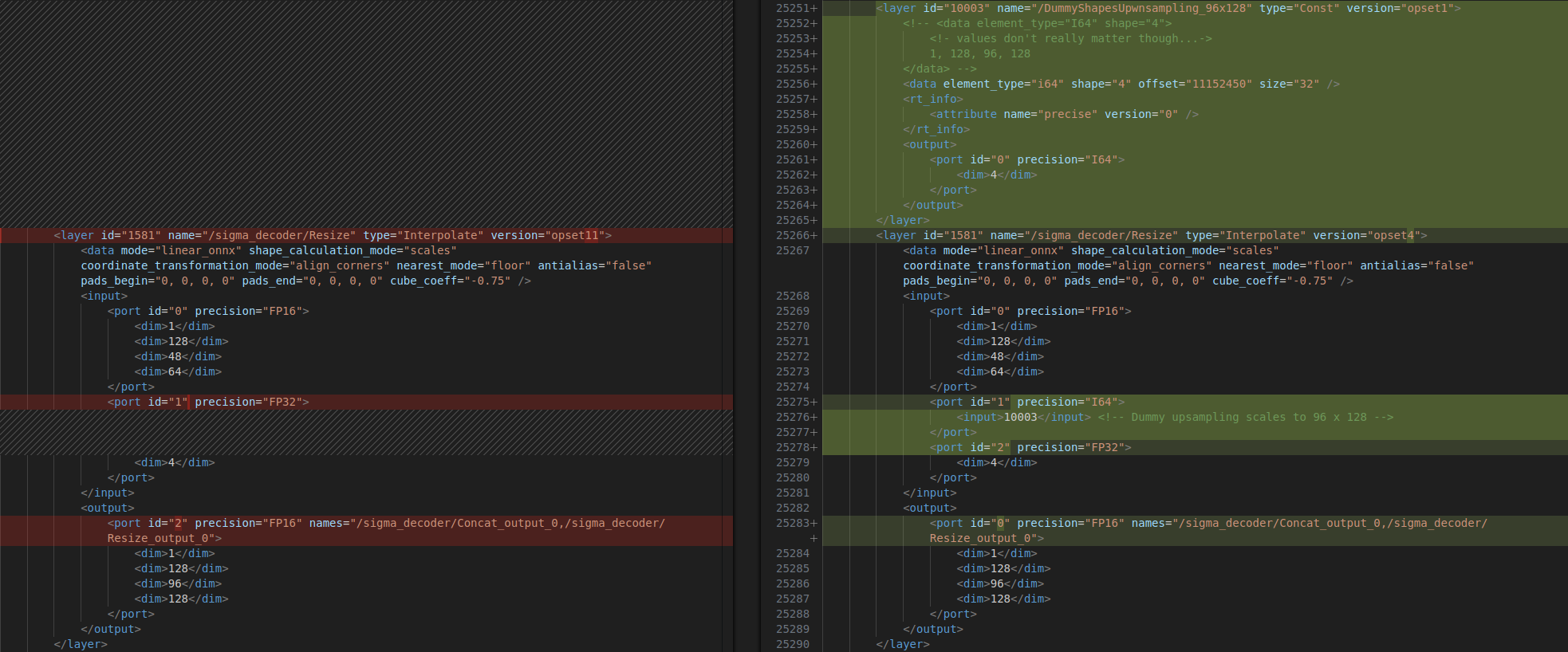This screenshot has height=652, width=1568.
Task: Click port id="1" precision="FP32" in left pane
Action: pyautogui.click(x=208, y=402)
